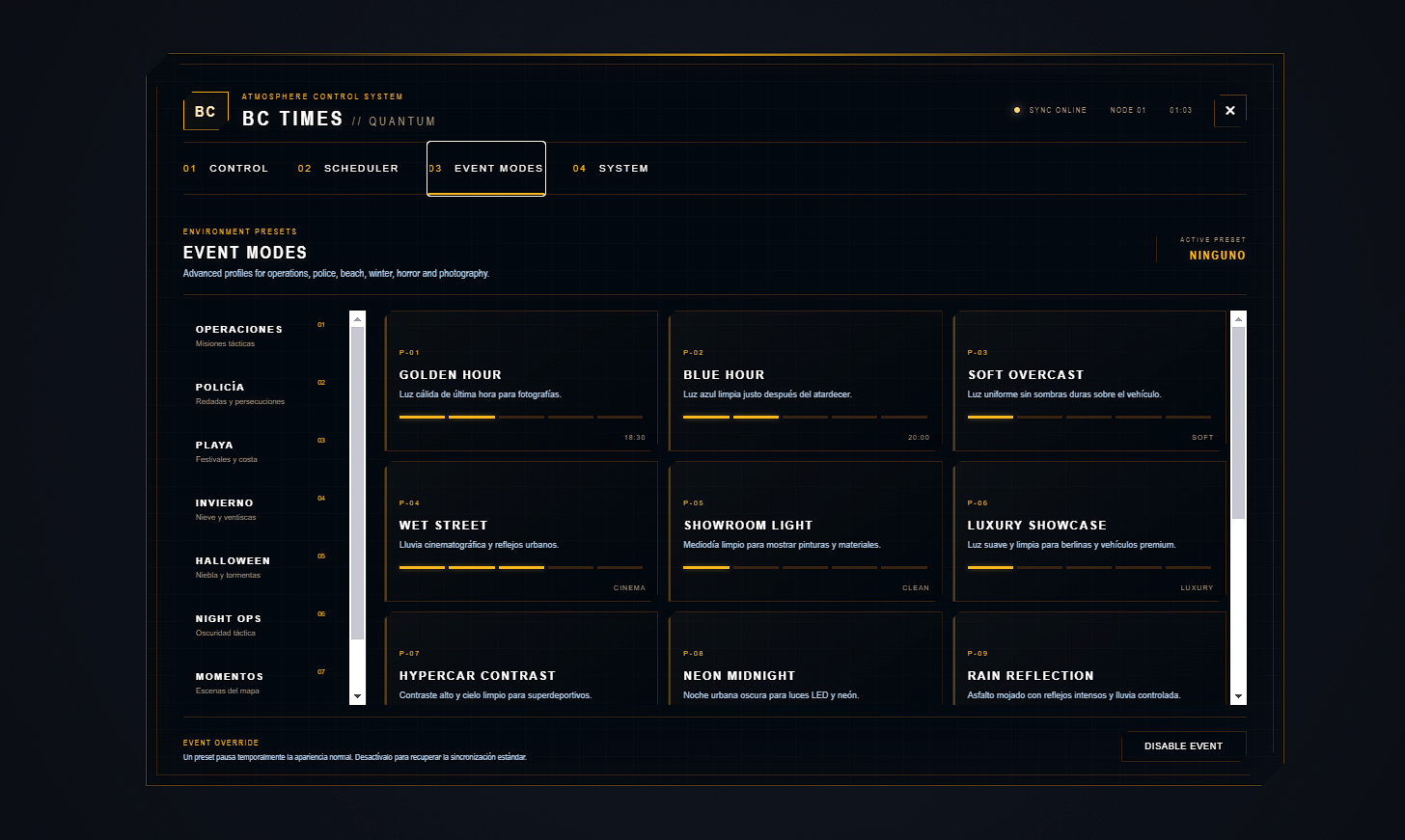The image size is (1405, 840).
Task: Click the NINGUNO active preset value
Action: [x=1218, y=256]
